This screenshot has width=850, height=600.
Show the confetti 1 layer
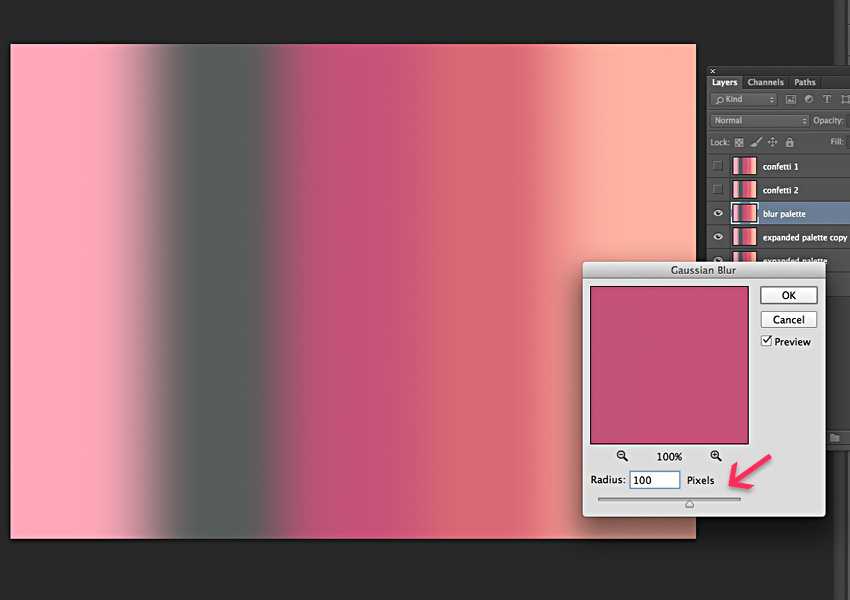[x=717, y=166]
